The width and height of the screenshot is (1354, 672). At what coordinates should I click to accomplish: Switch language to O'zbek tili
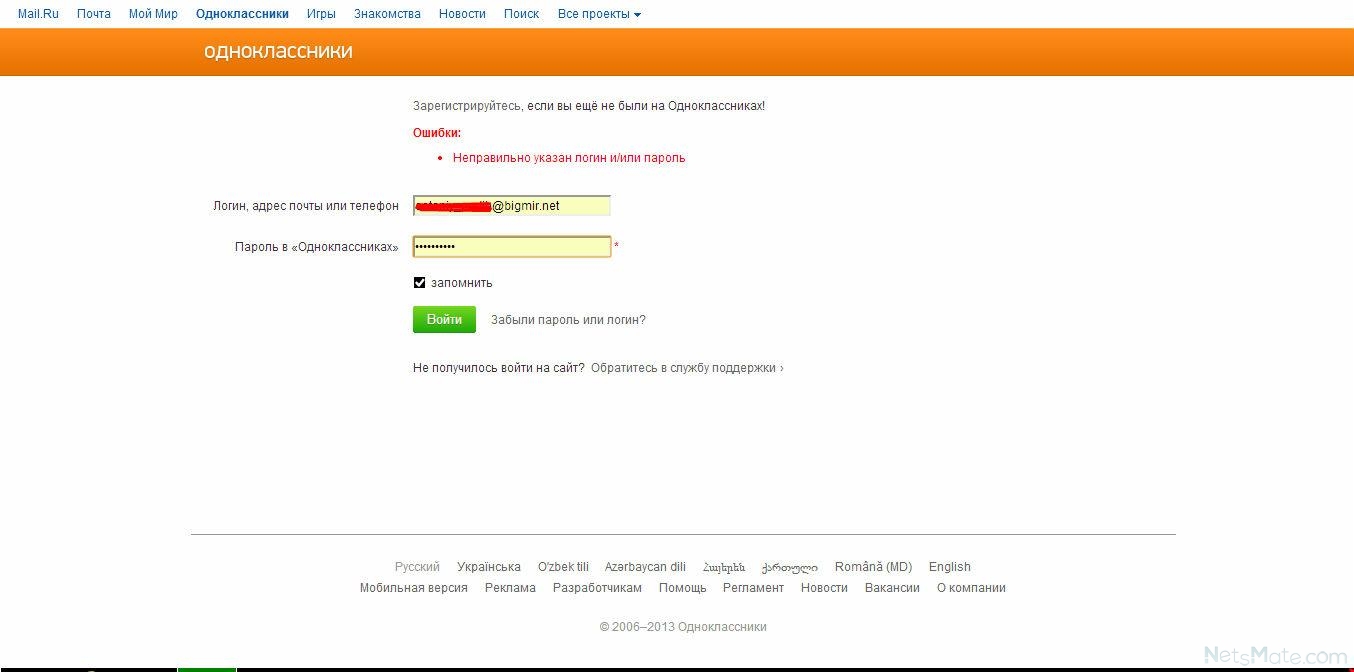563,567
